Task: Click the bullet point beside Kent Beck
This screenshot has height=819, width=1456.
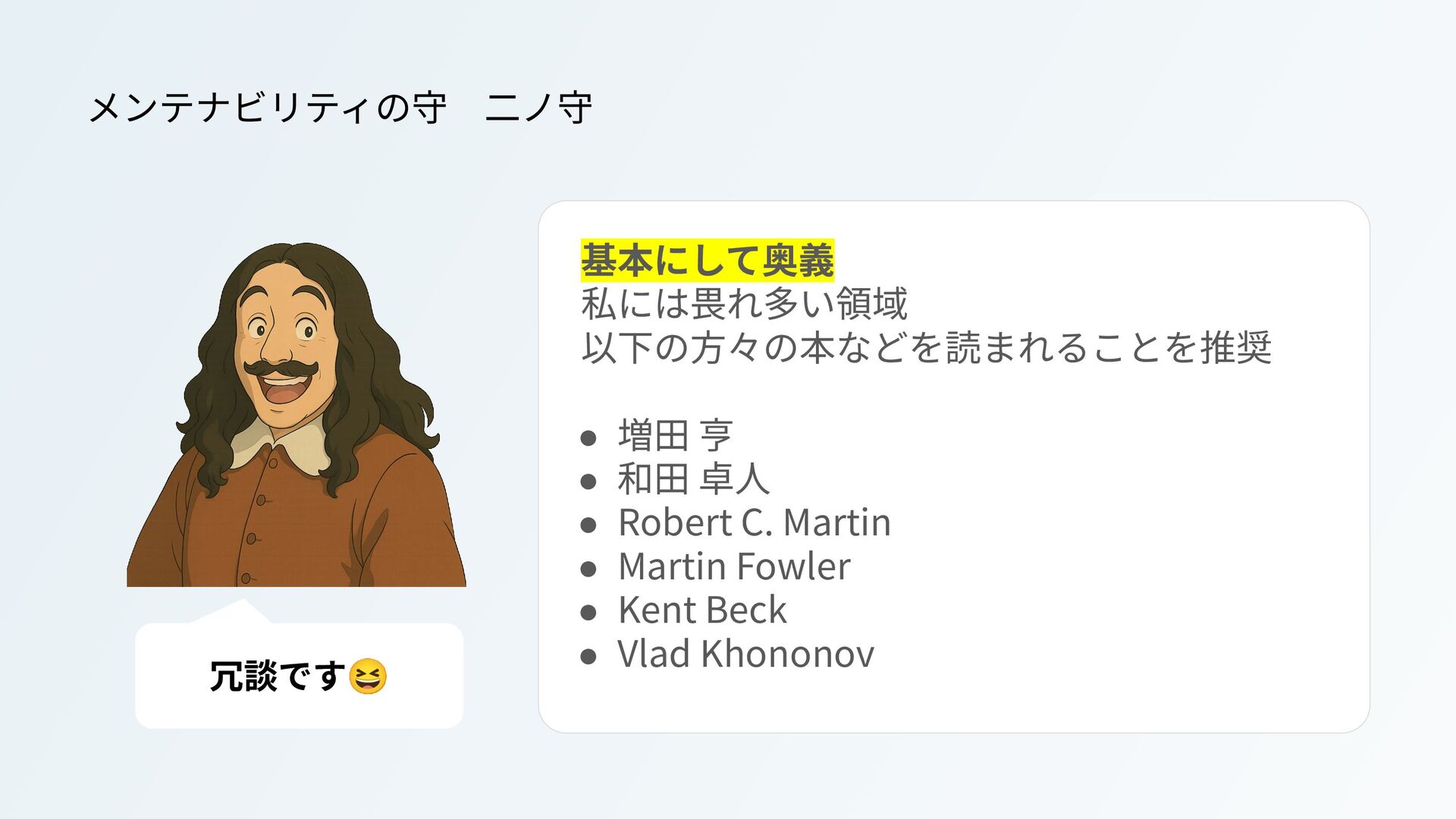Action: pos(588,613)
